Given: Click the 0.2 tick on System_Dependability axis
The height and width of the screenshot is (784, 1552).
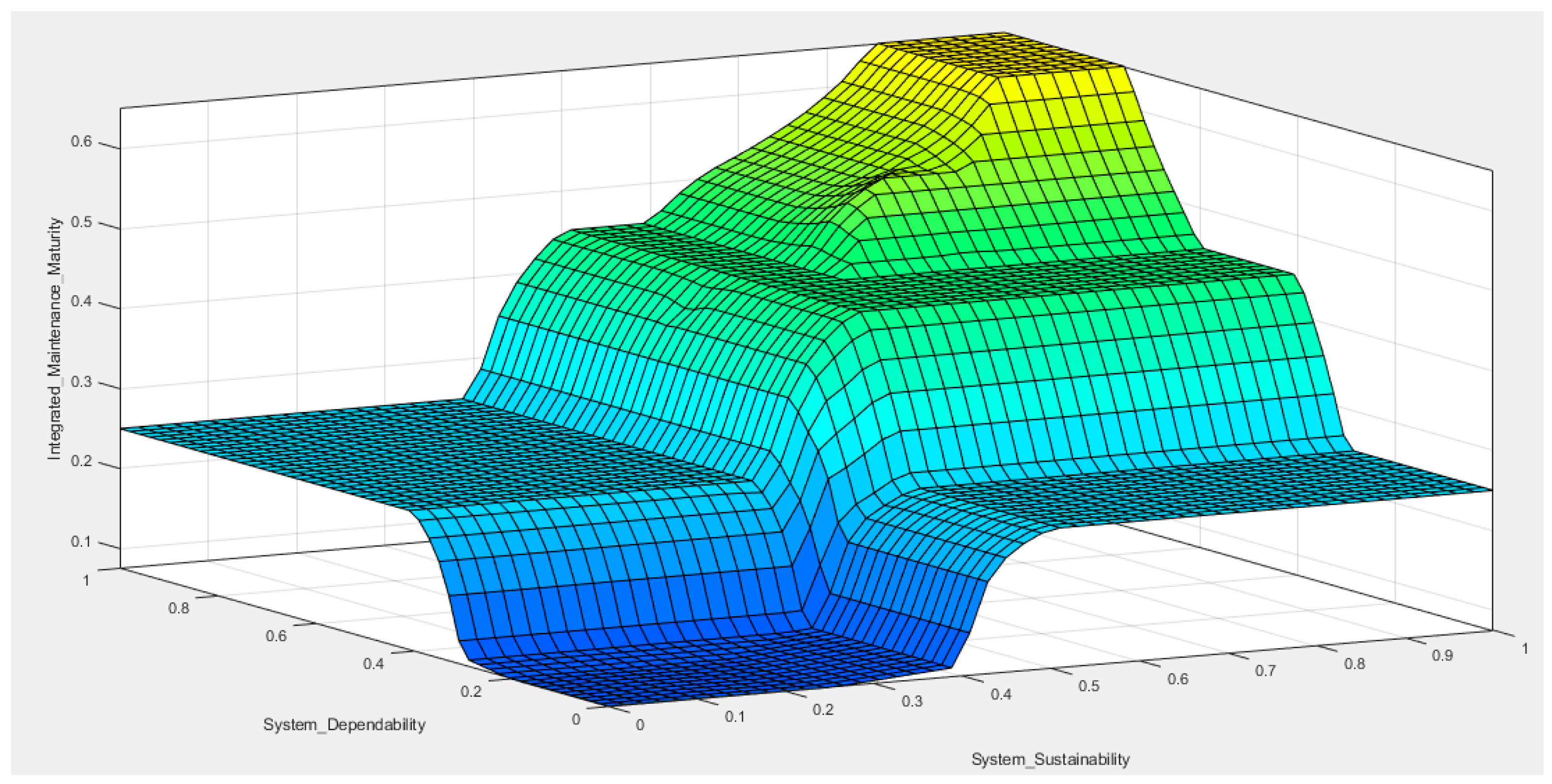Looking at the screenshot, I should pyautogui.click(x=471, y=691).
